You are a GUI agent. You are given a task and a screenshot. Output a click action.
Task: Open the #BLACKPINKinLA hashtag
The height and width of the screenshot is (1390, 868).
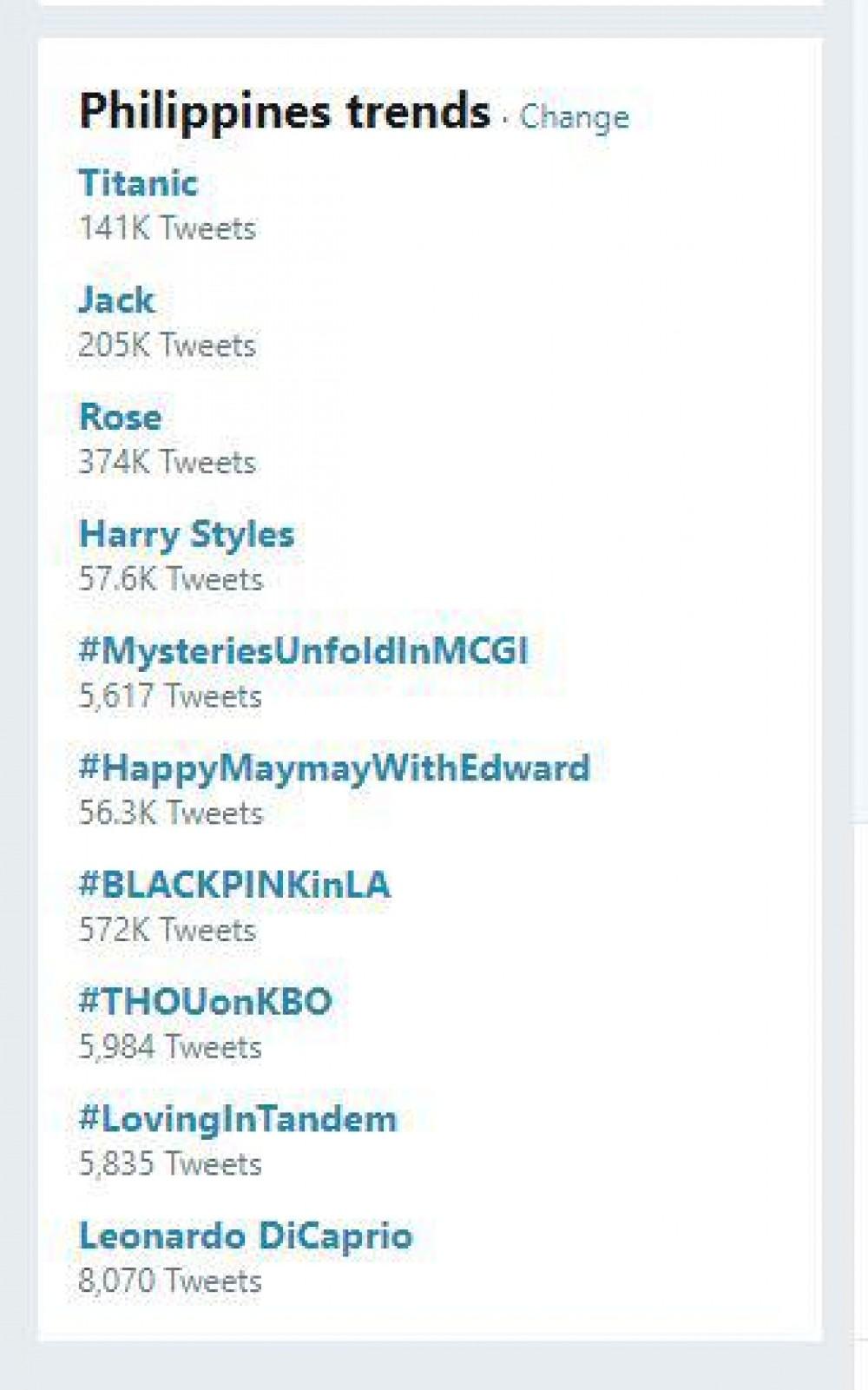coord(234,885)
